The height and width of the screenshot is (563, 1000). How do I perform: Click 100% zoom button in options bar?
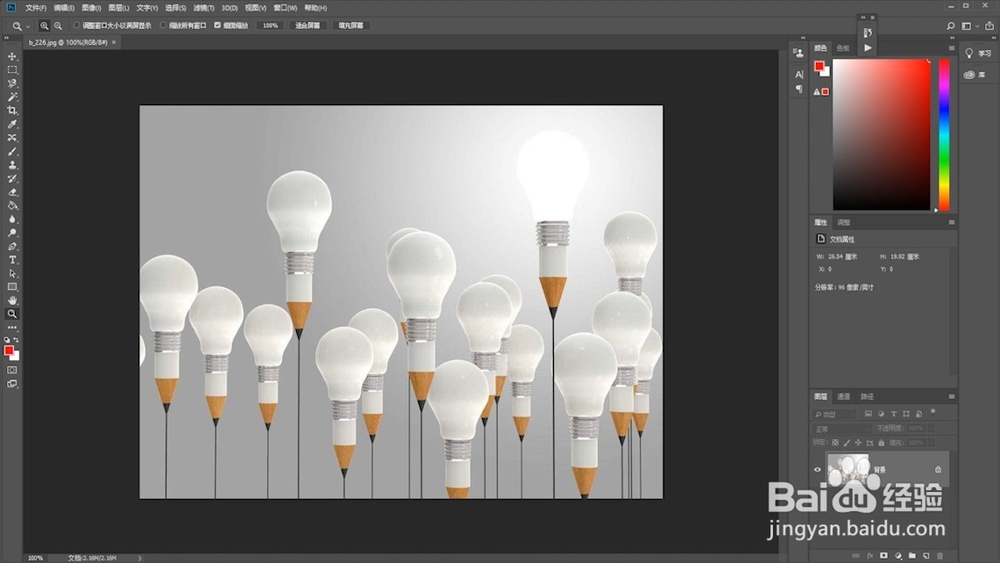pos(270,26)
